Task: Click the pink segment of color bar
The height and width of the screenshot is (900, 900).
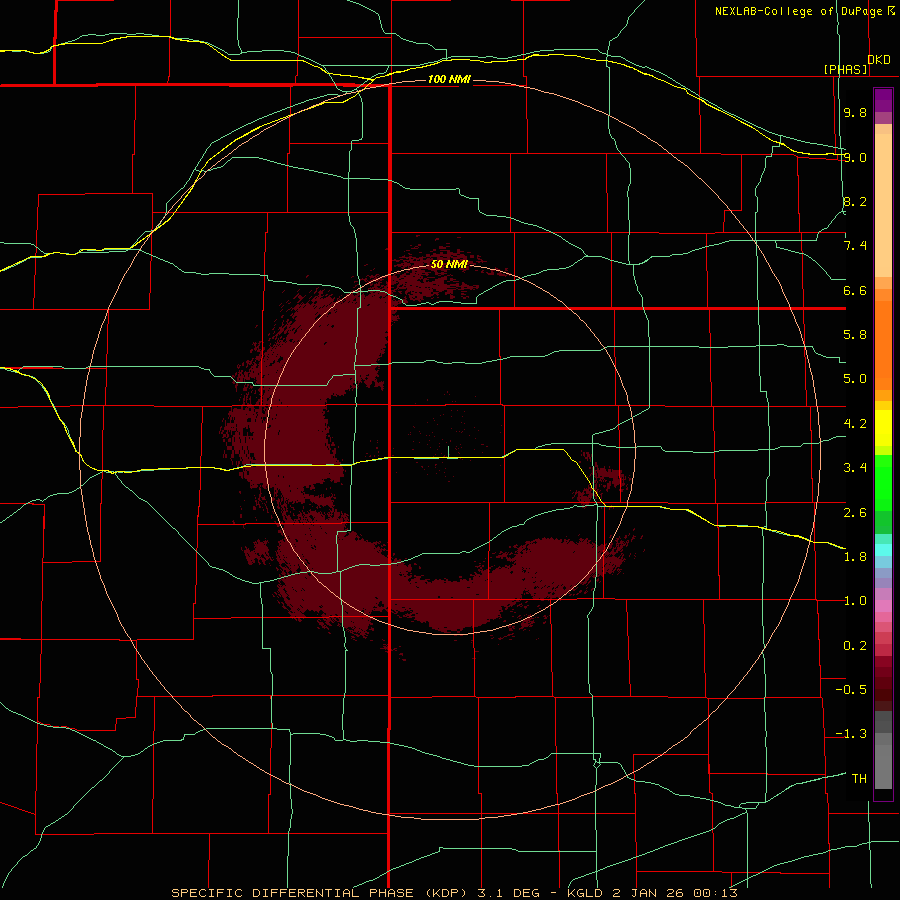Action: click(883, 606)
